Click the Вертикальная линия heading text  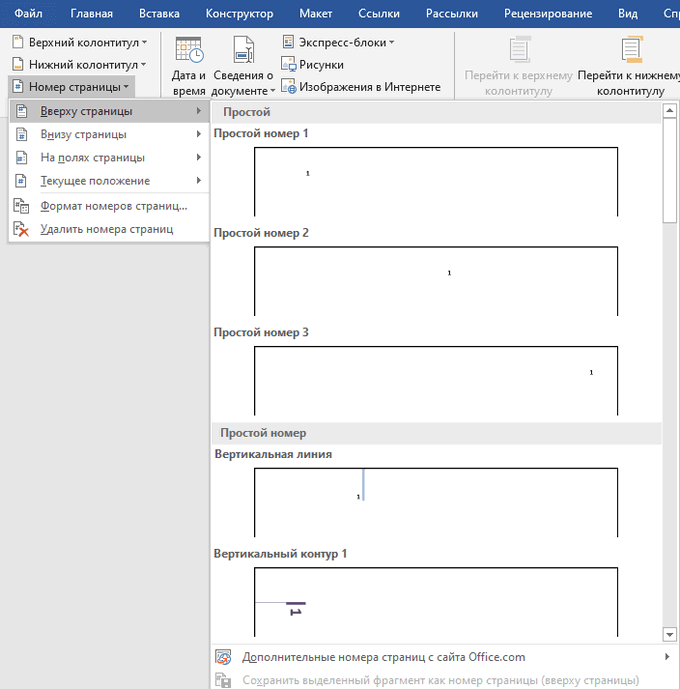pos(273,454)
